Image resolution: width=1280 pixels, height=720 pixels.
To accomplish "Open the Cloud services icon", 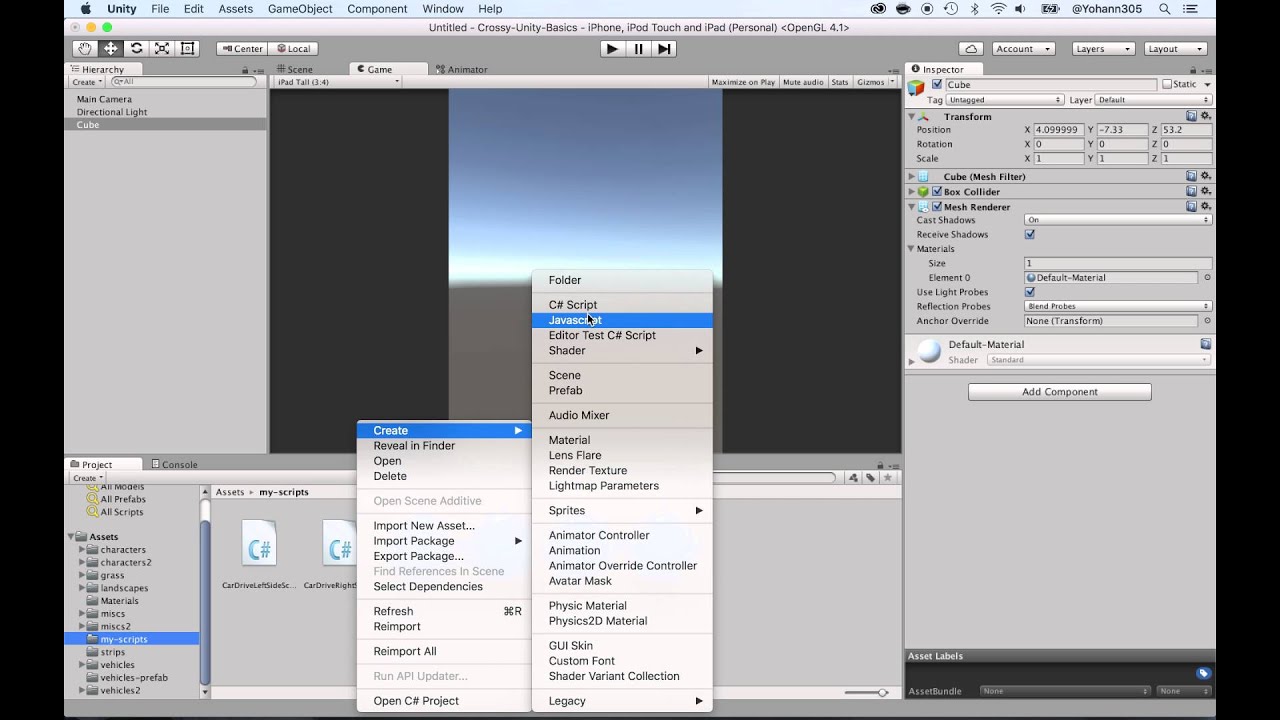I will pos(971,48).
